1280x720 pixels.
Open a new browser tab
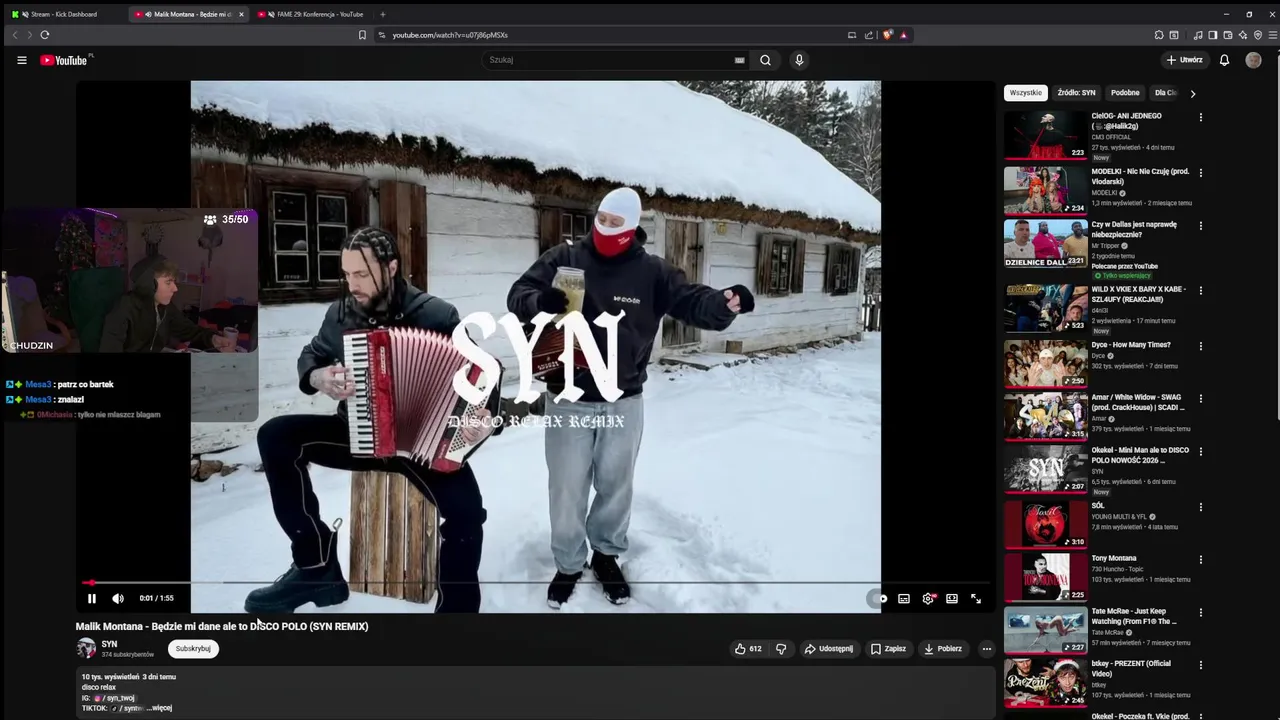click(383, 14)
